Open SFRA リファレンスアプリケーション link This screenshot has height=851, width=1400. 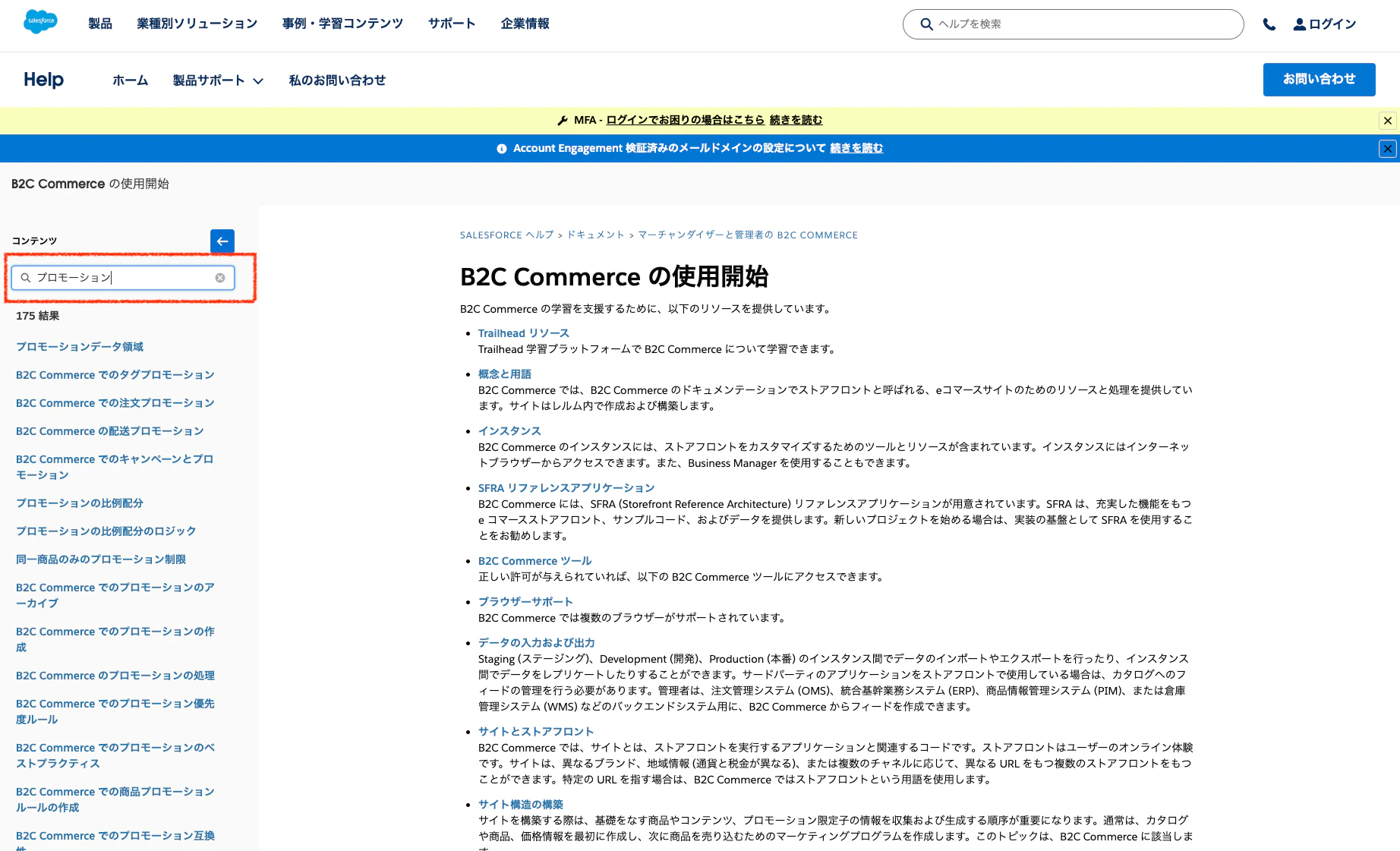(x=566, y=488)
